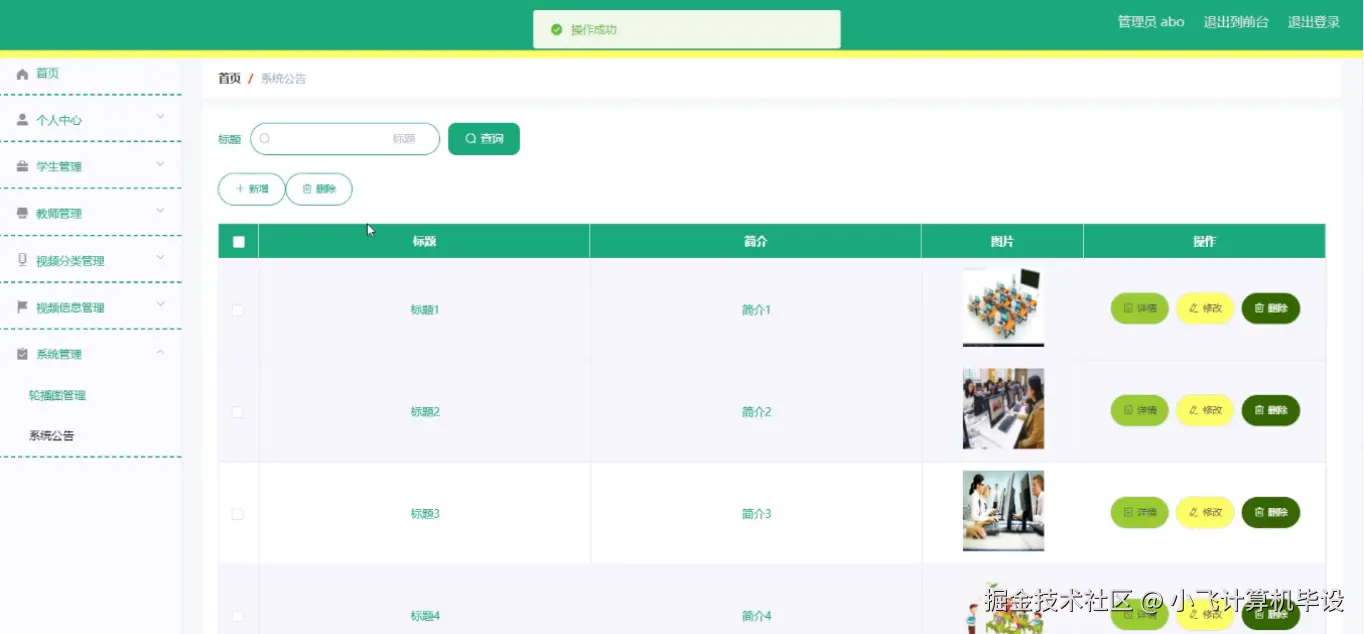Click the cell text 标题1
The width and height of the screenshot is (1364, 634).
tap(425, 310)
